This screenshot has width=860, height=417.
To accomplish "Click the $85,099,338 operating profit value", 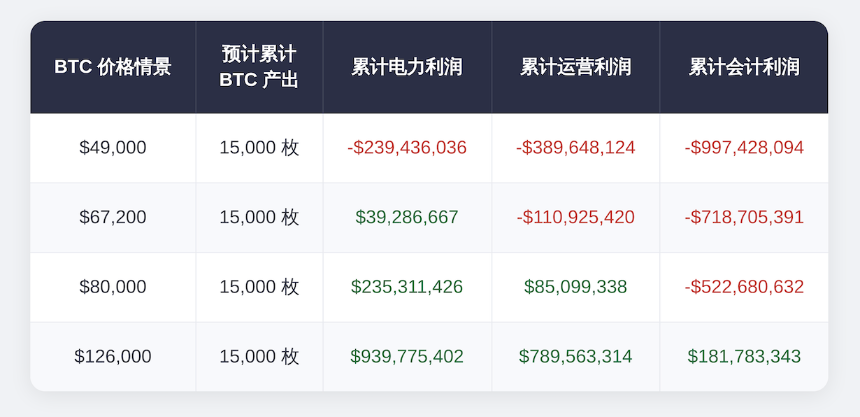I will tap(575, 287).
